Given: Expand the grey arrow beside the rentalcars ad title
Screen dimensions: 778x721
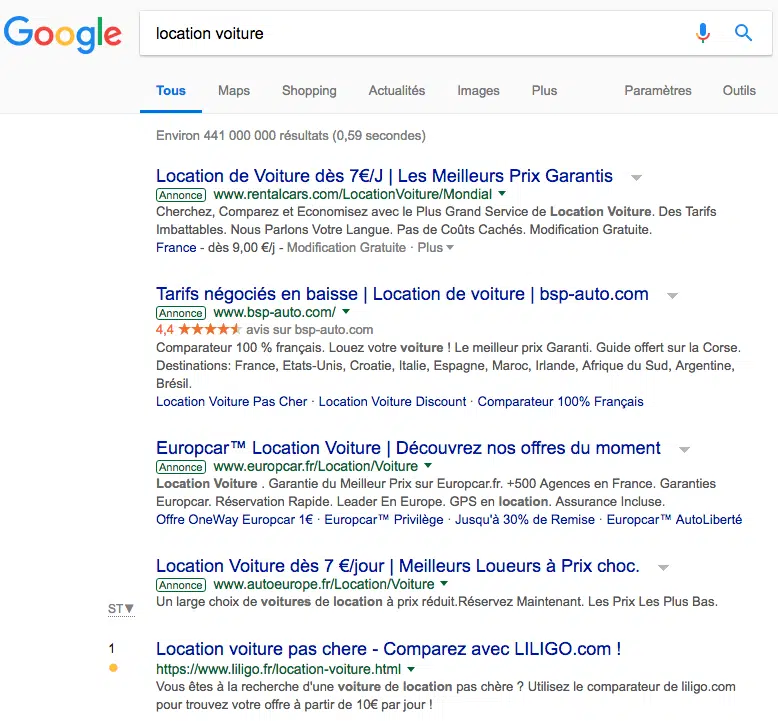Looking at the screenshot, I should tap(636, 177).
